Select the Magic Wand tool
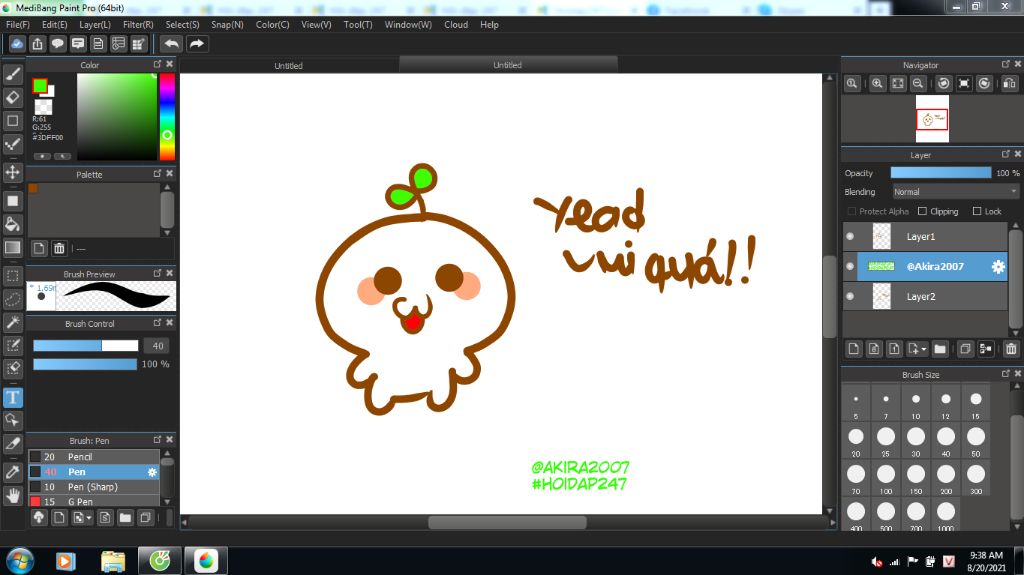 12,322
